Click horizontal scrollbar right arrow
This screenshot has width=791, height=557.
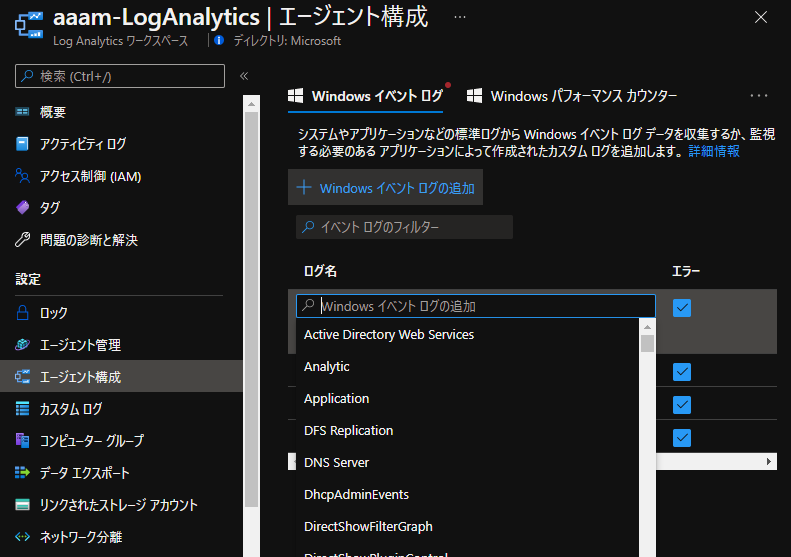(768, 461)
